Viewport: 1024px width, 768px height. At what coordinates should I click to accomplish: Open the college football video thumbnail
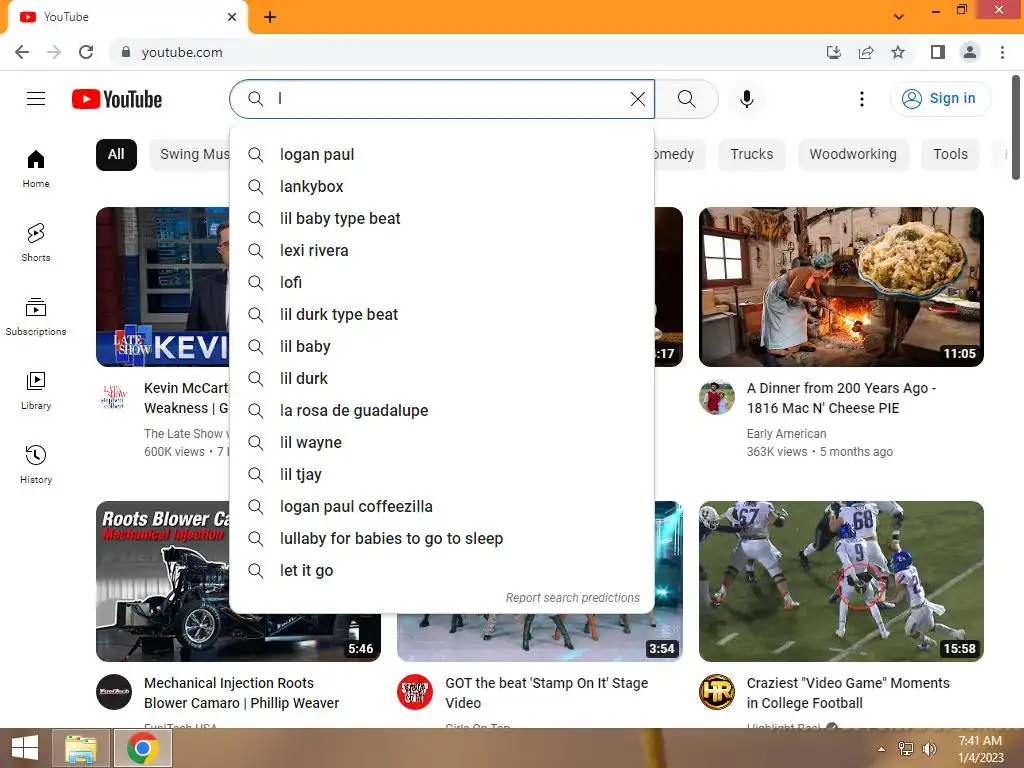click(x=841, y=581)
